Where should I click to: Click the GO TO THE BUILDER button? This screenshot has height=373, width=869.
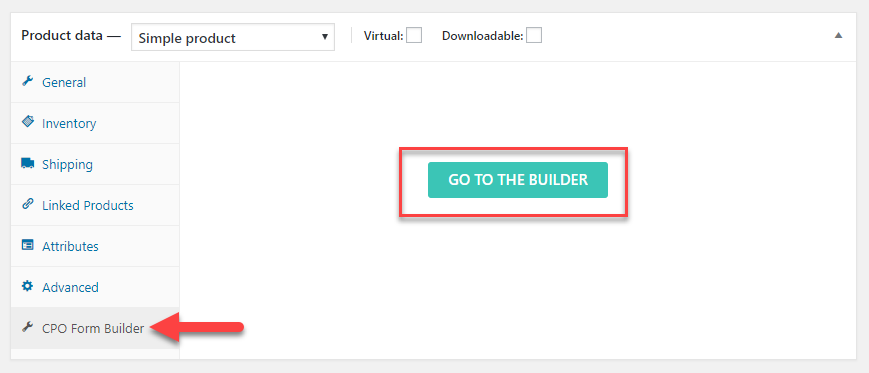point(518,180)
